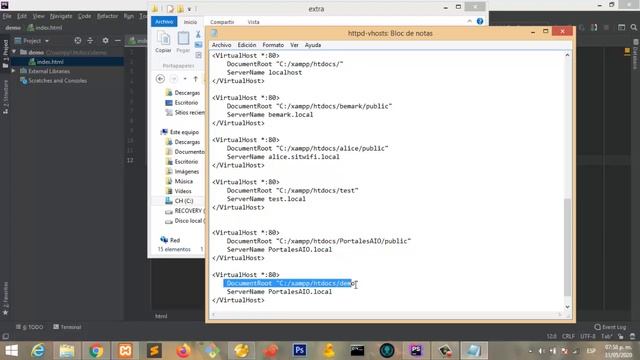Click the PhpStorm search everywhere magnifier icon
This screenshot has width=640, height=360.
coord(633,27)
